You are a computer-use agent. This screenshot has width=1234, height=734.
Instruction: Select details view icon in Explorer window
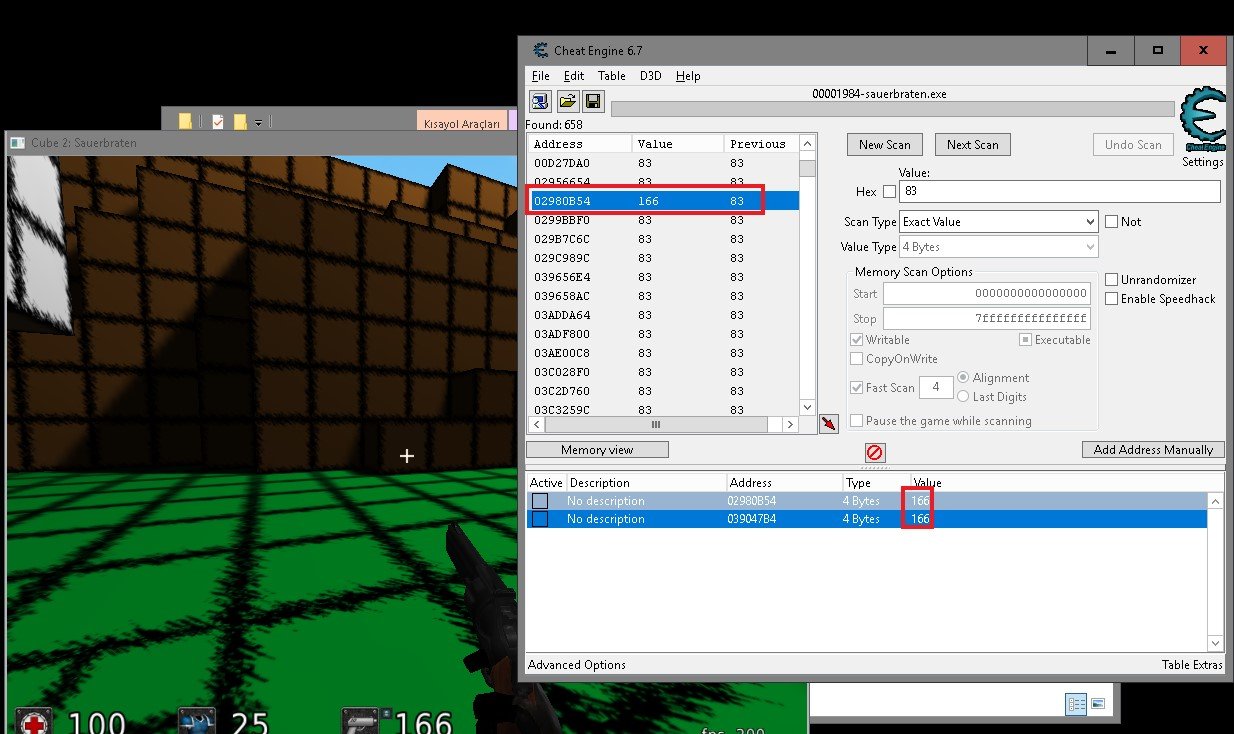tap(1076, 704)
